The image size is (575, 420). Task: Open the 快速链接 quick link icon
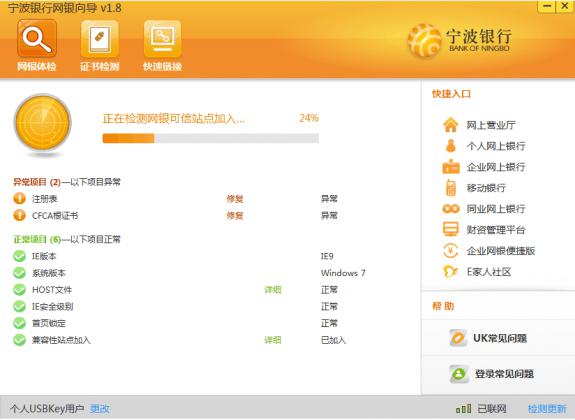pyautogui.click(x=162, y=39)
